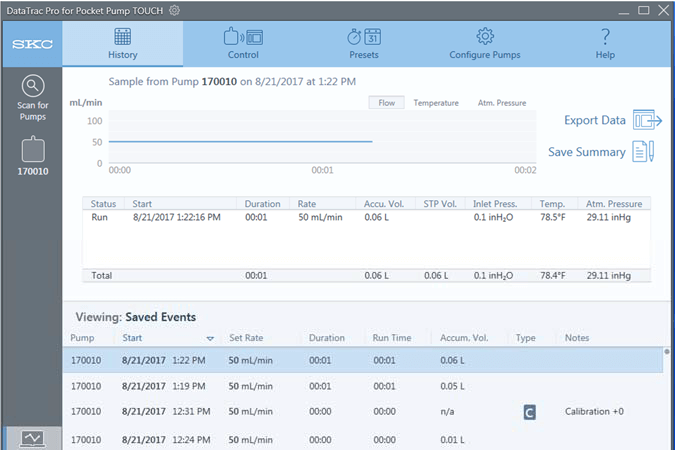Click Accum. Vol. column header

click(x=464, y=338)
